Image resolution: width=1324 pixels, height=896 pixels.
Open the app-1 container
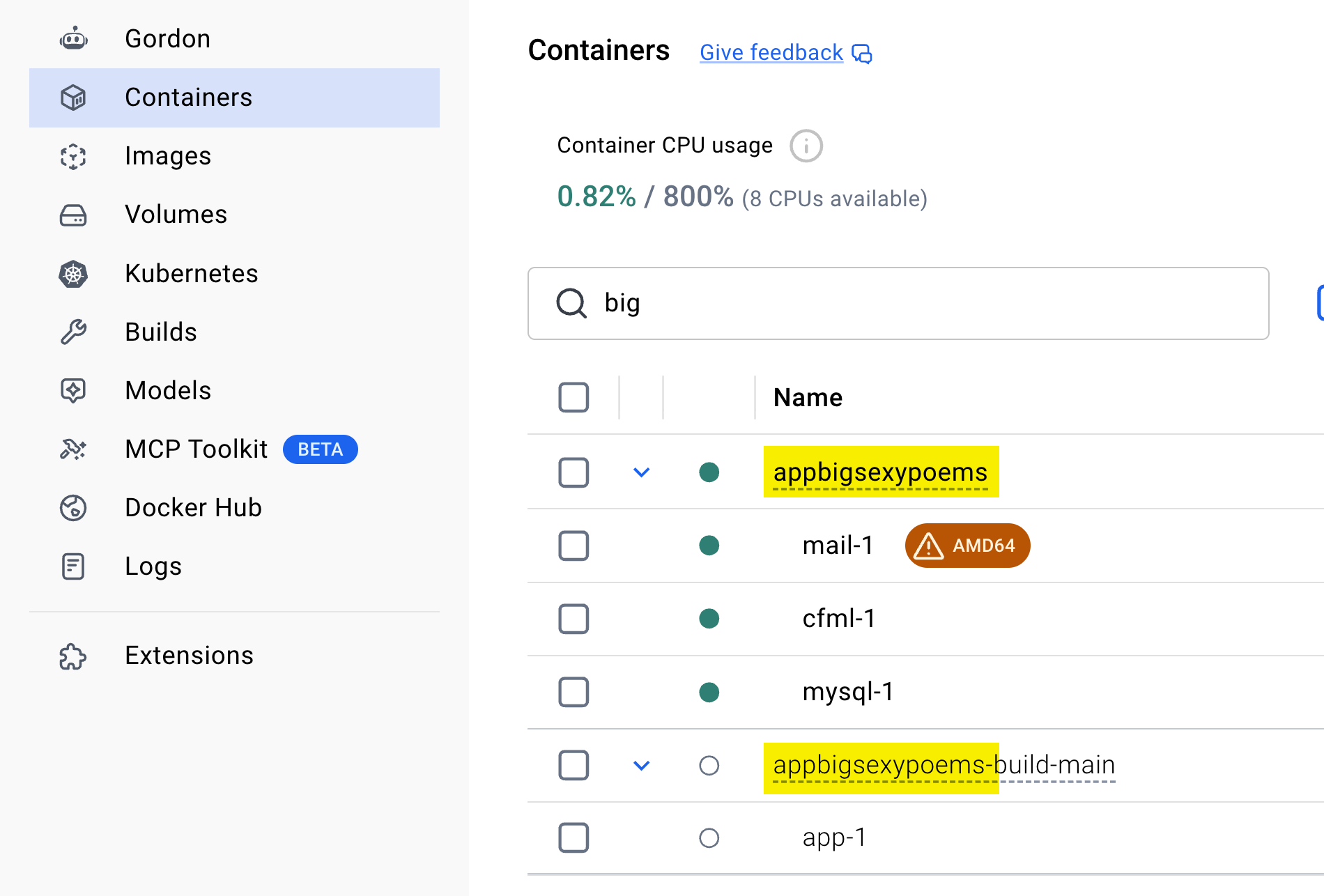coord(834,837)
